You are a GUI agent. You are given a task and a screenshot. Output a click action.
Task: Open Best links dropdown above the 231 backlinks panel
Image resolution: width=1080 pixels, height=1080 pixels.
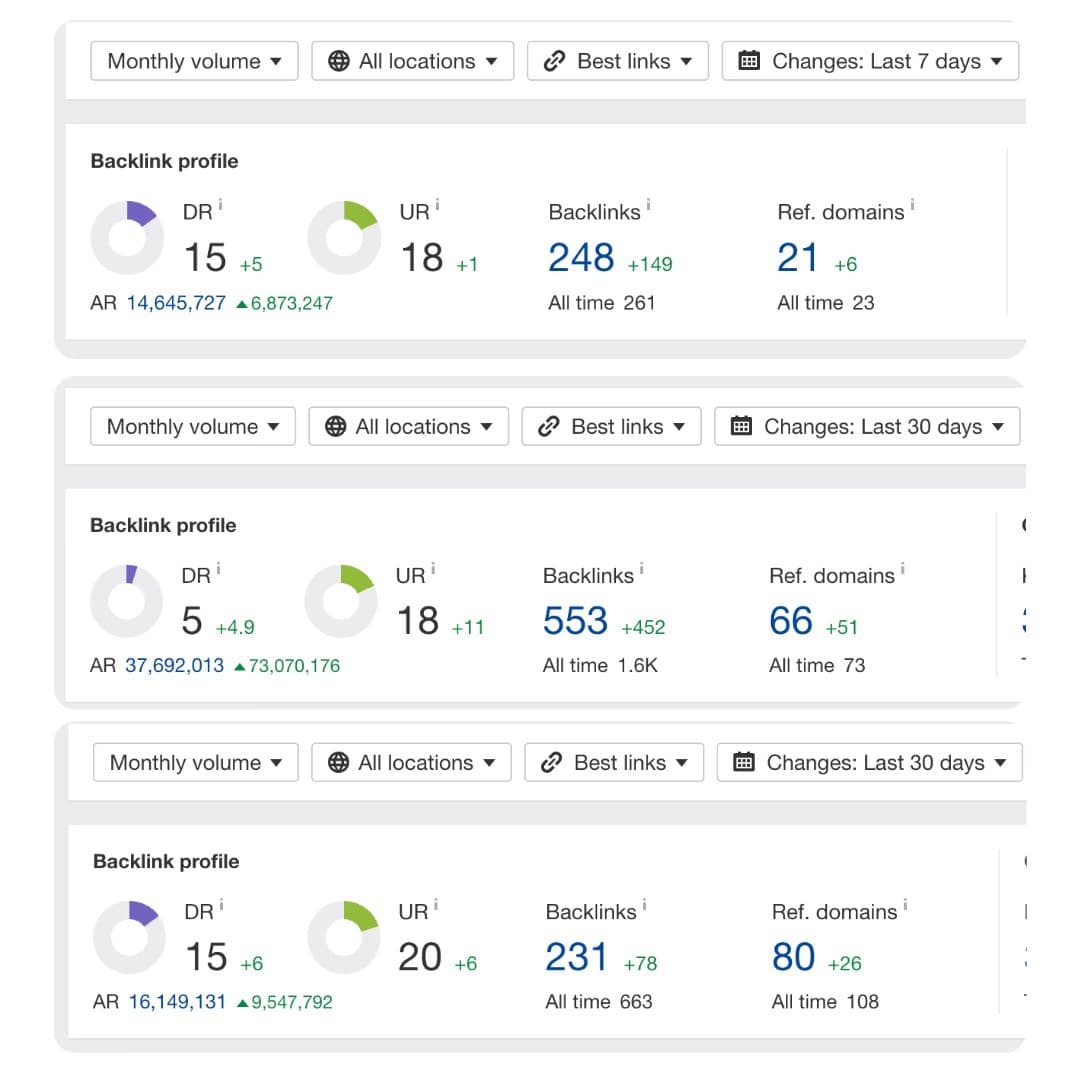614,762
